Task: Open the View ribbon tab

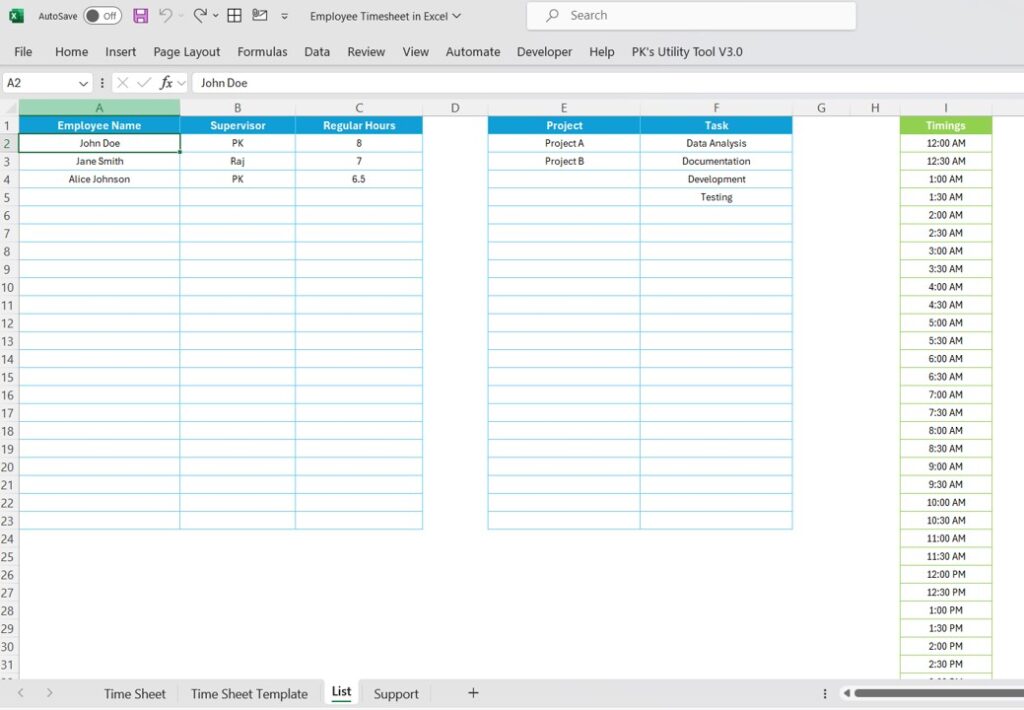Action: 415,52
